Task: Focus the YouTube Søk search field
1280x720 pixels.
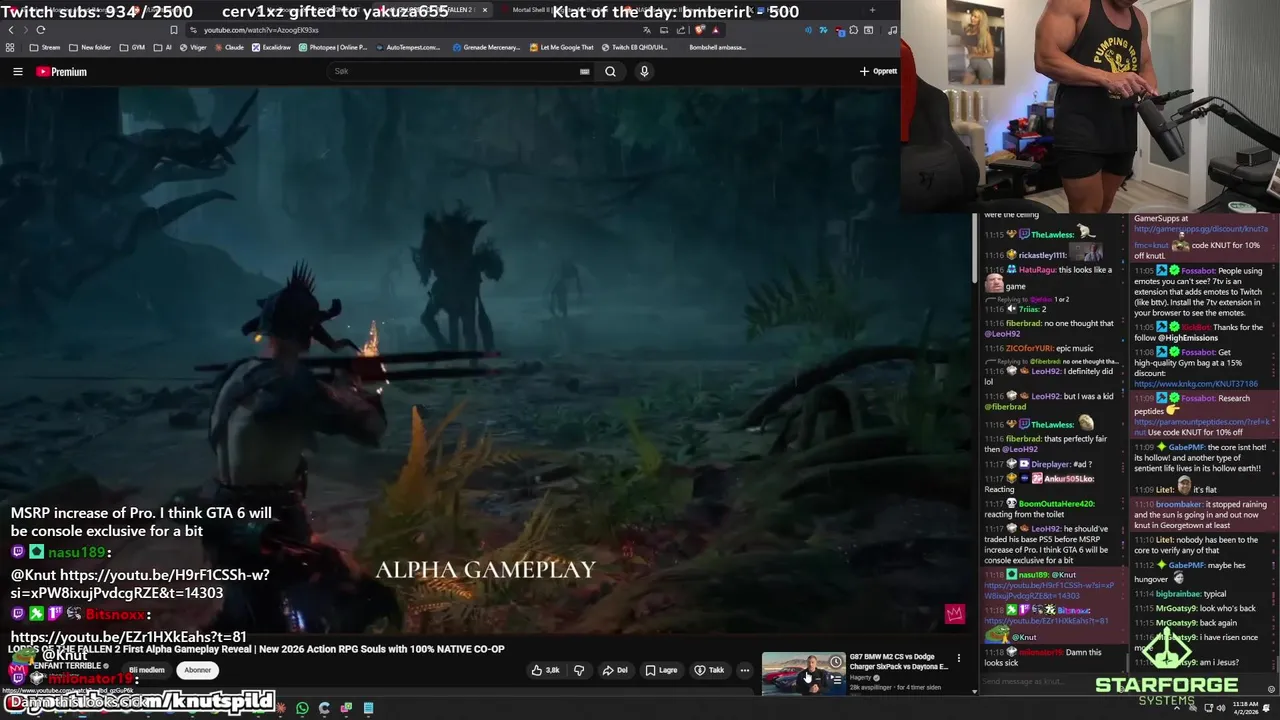Action: click(x=455, y=71)
